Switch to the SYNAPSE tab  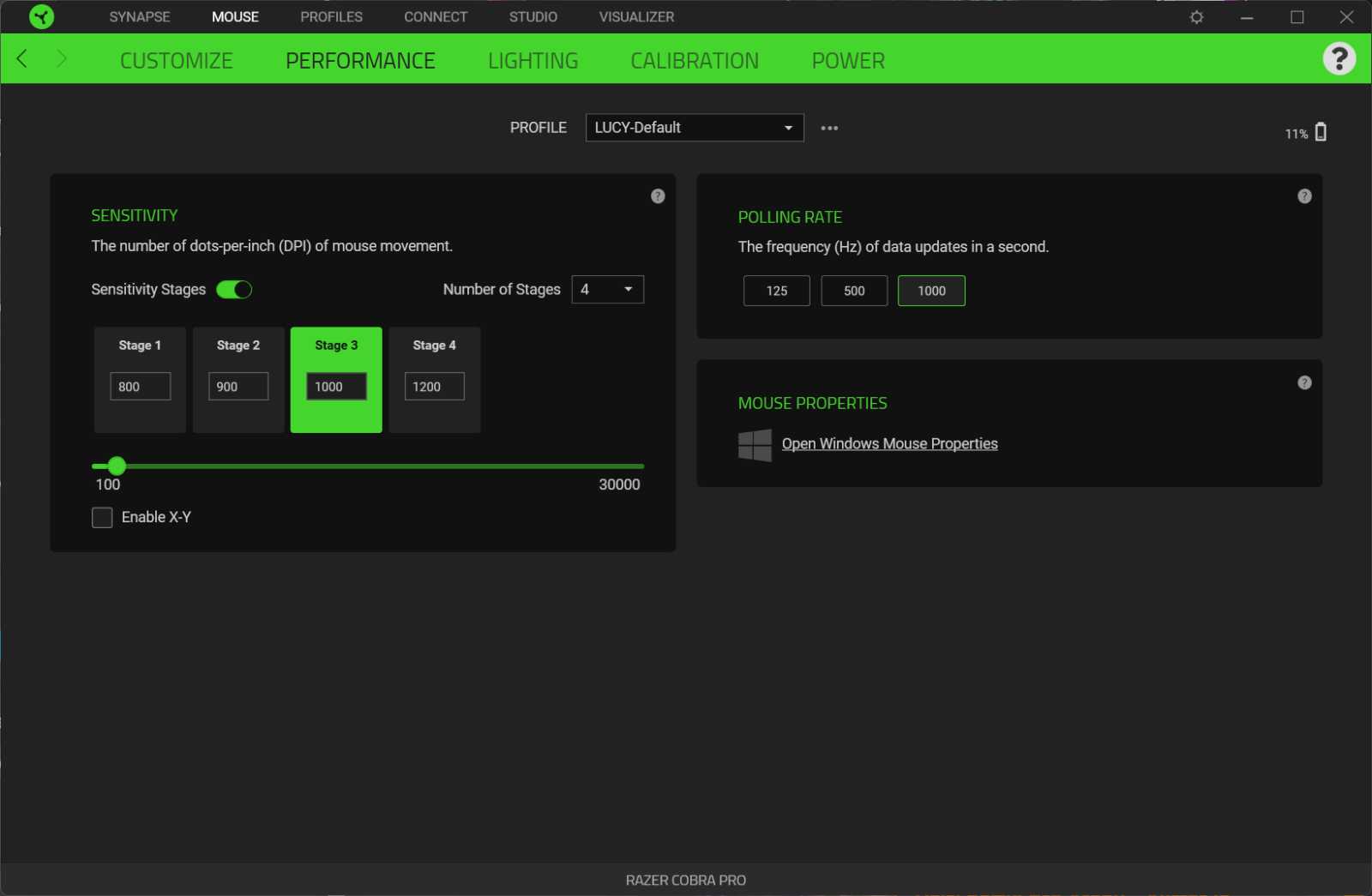[x=140, y=16]
